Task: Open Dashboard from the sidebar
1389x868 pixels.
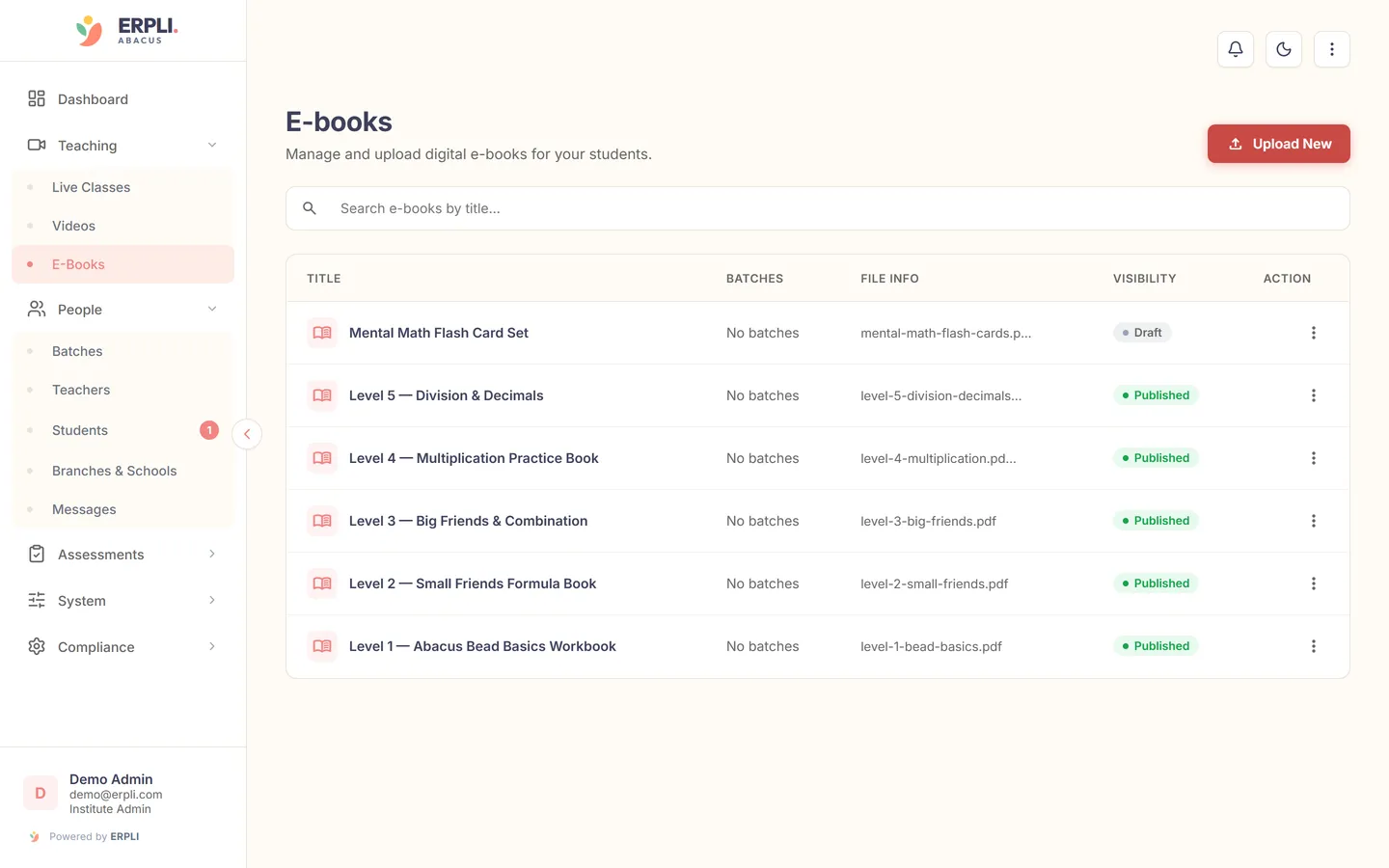Action: tap(123, 98)
